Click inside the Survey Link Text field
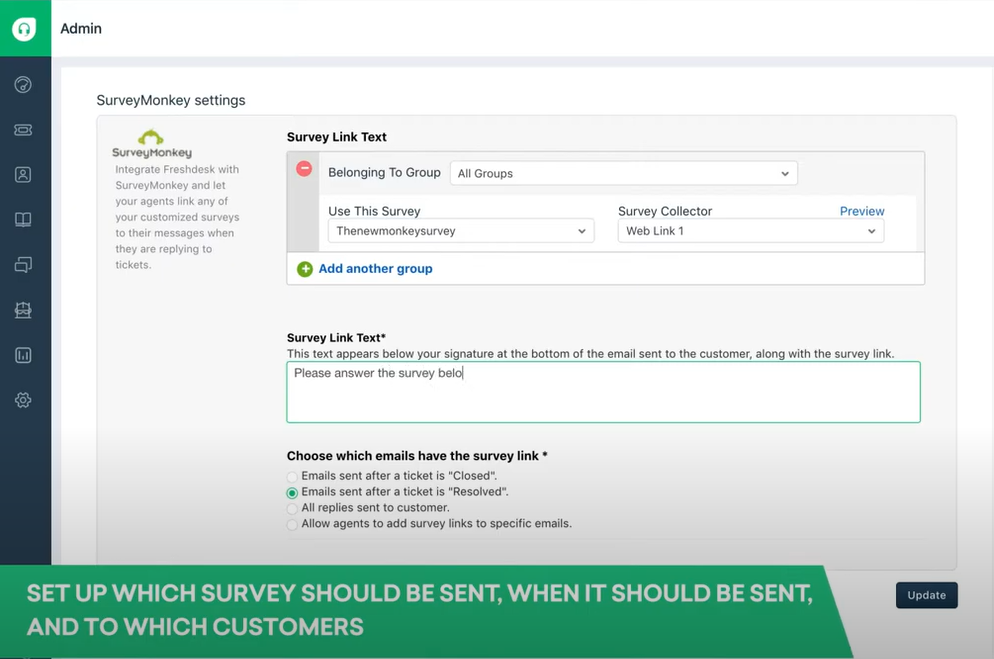This screenshot has width=994, height=659. [x=603, y=392]
